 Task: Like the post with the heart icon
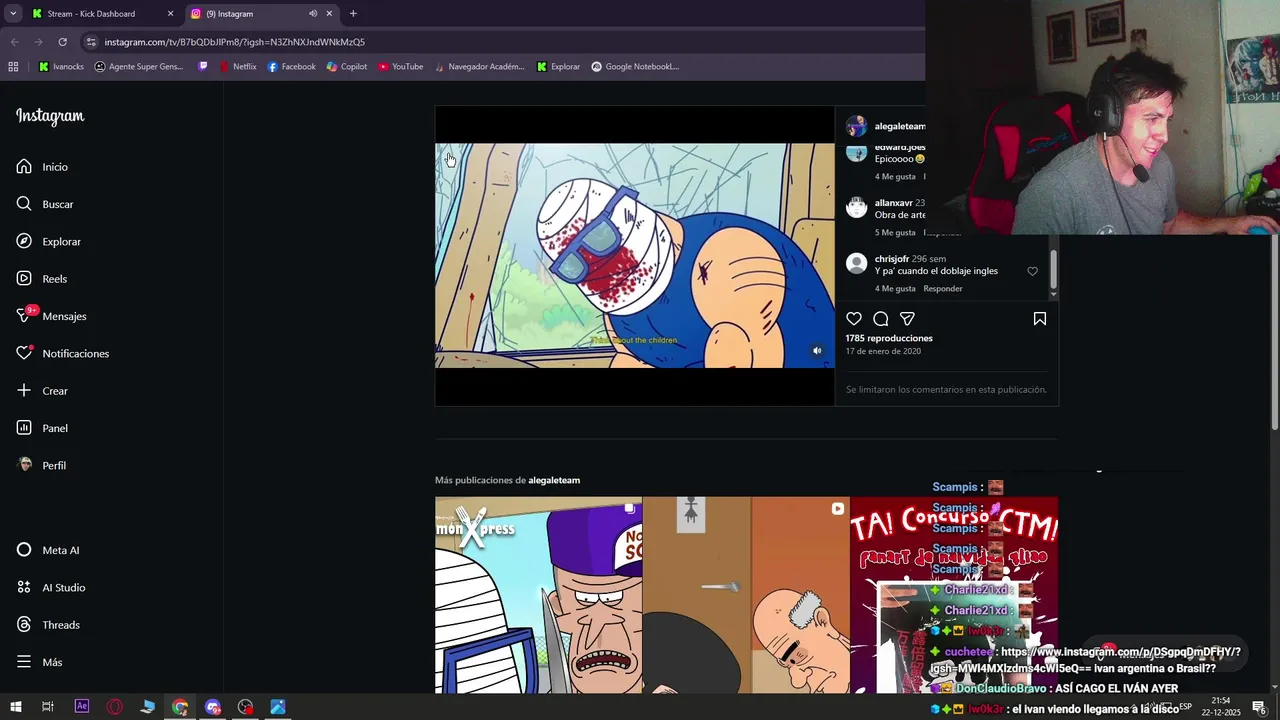854,319
